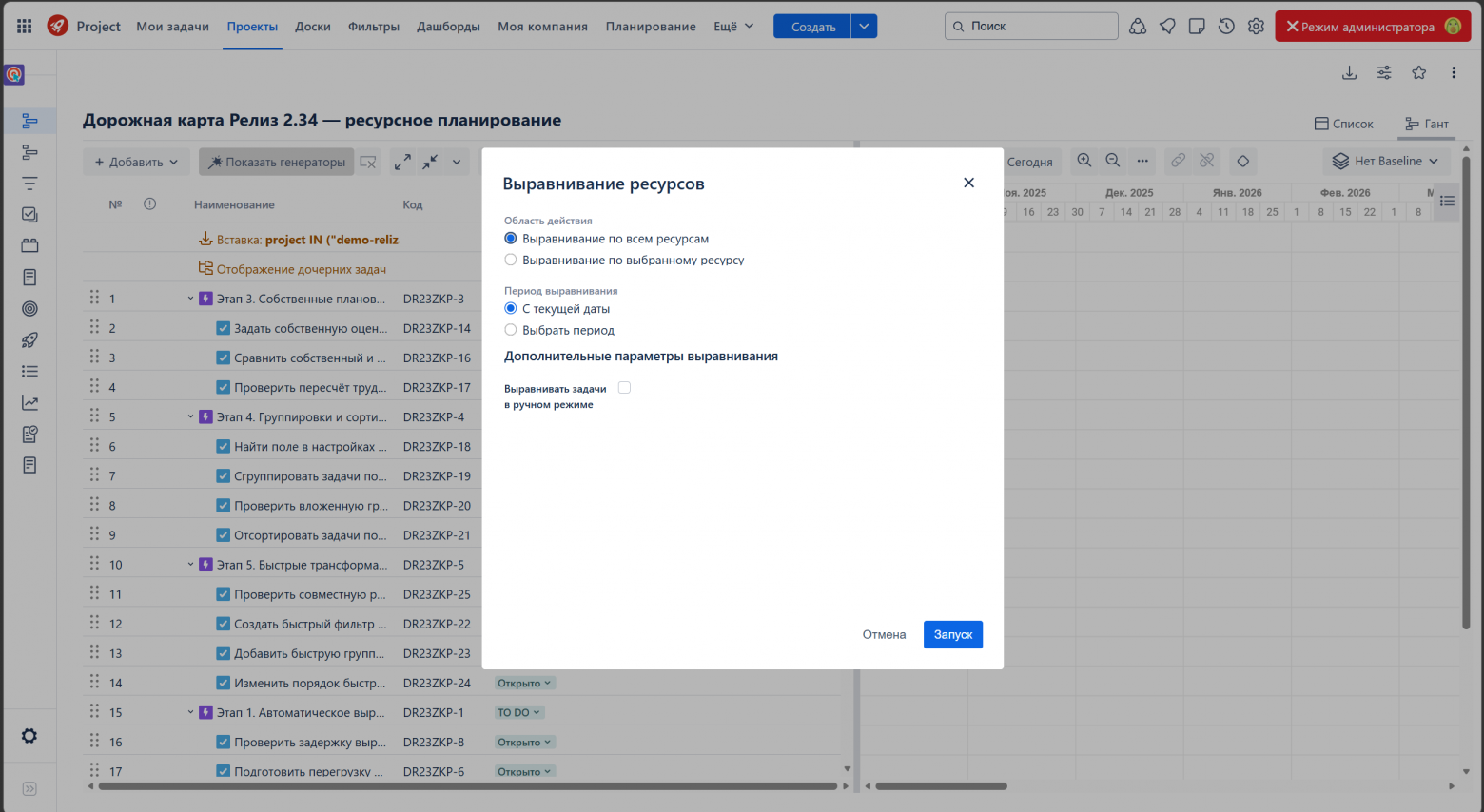Go to Мои задачи menu

click(172, 27)
